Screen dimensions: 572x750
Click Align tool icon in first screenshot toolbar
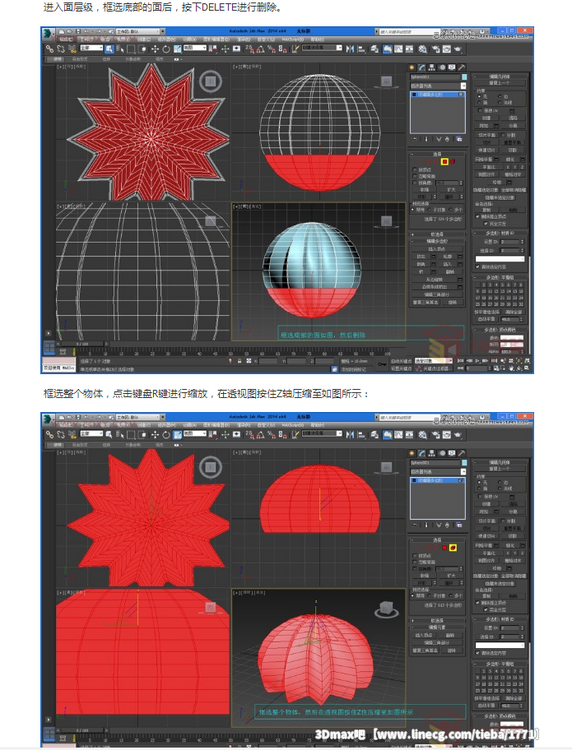tap(362, 49)
